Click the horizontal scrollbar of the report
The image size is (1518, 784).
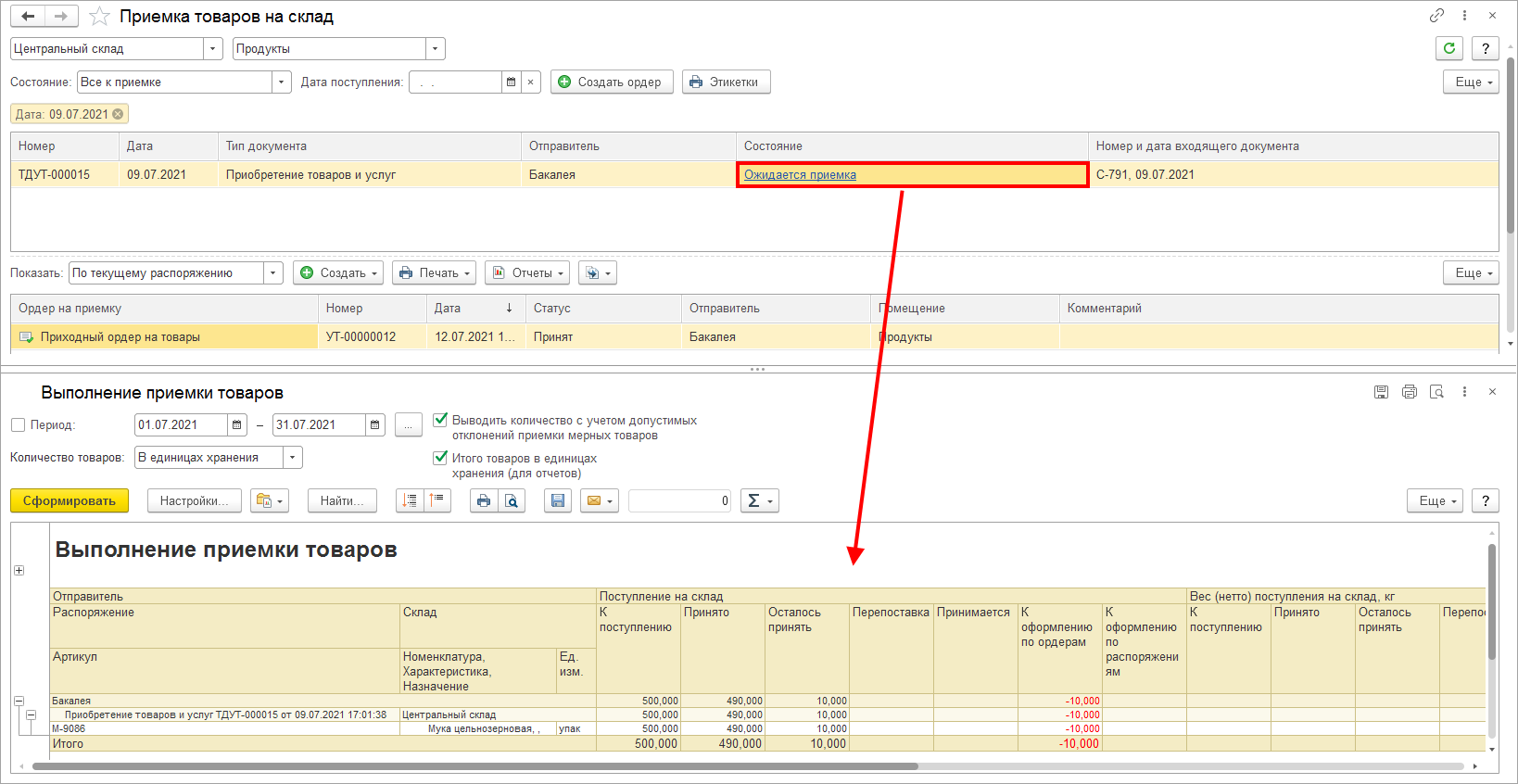pos(474,766)
